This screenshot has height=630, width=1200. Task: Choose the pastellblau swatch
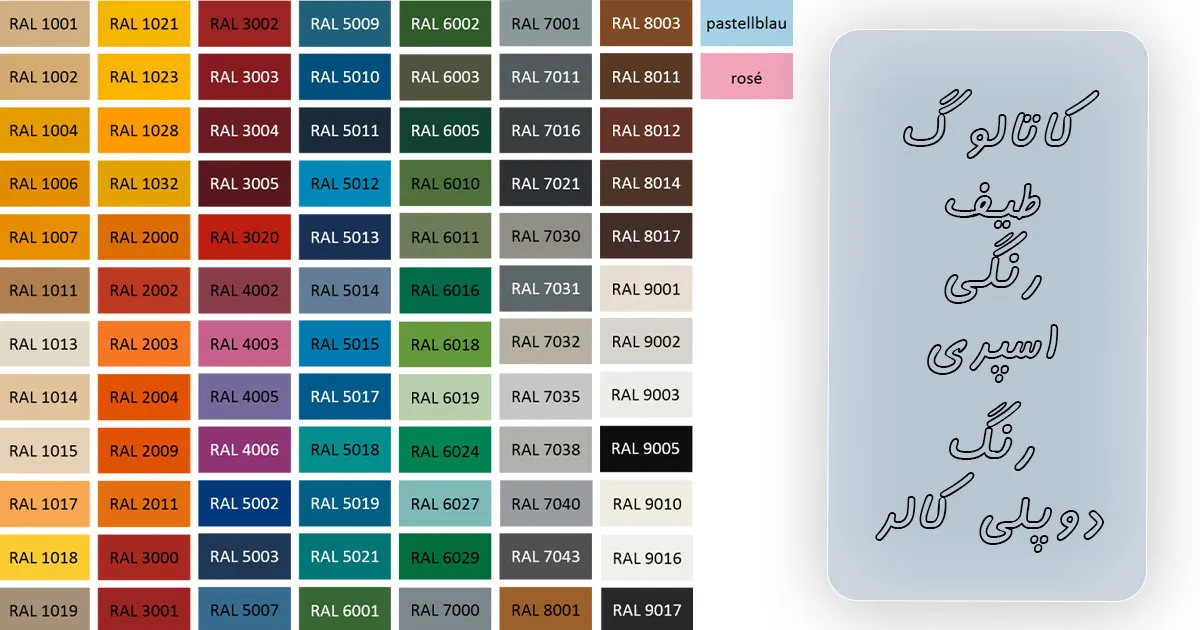(747, 24)
